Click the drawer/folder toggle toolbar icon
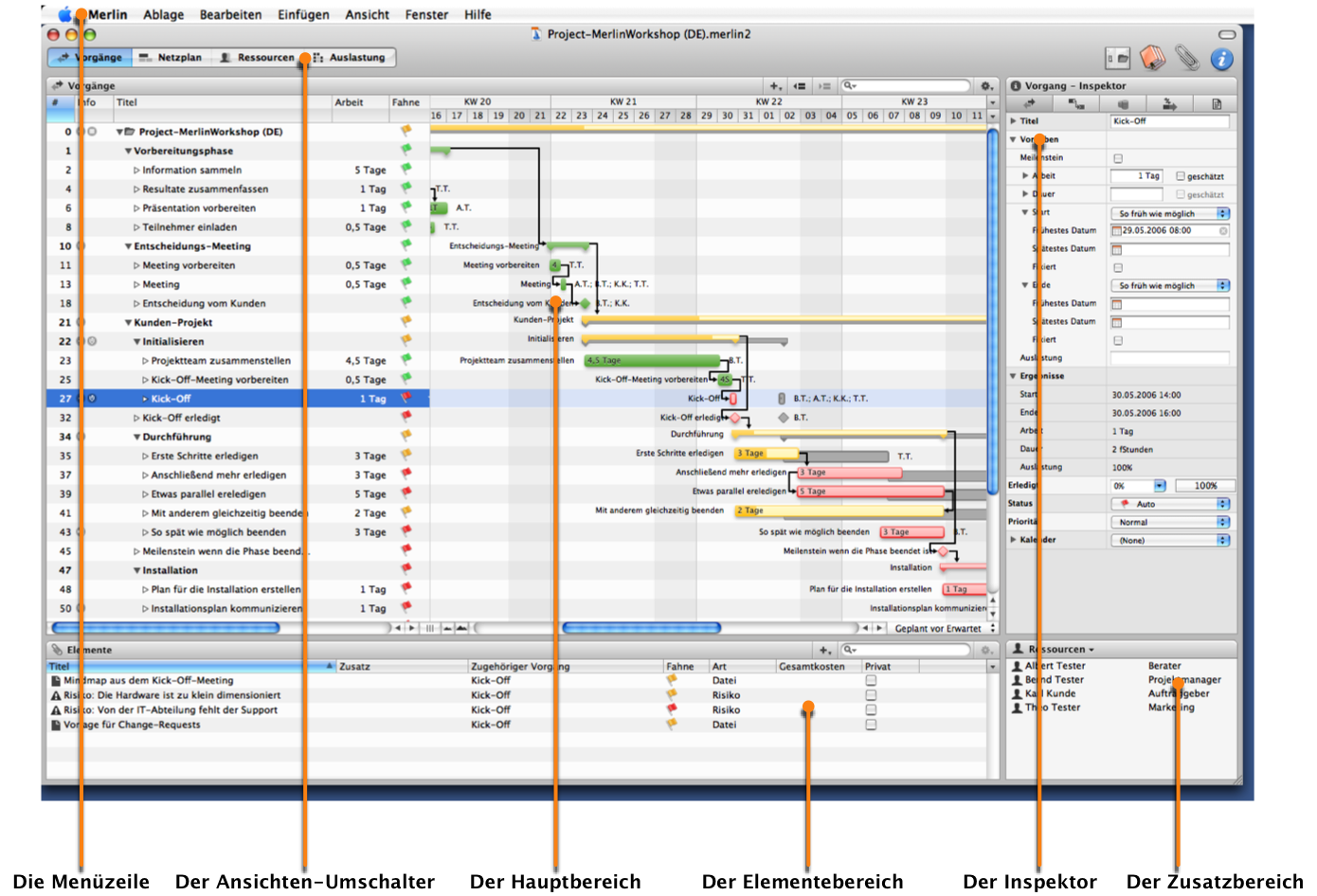This screenshot has height=896, width=1317. pyautogui.click(x=1118, y=59)
